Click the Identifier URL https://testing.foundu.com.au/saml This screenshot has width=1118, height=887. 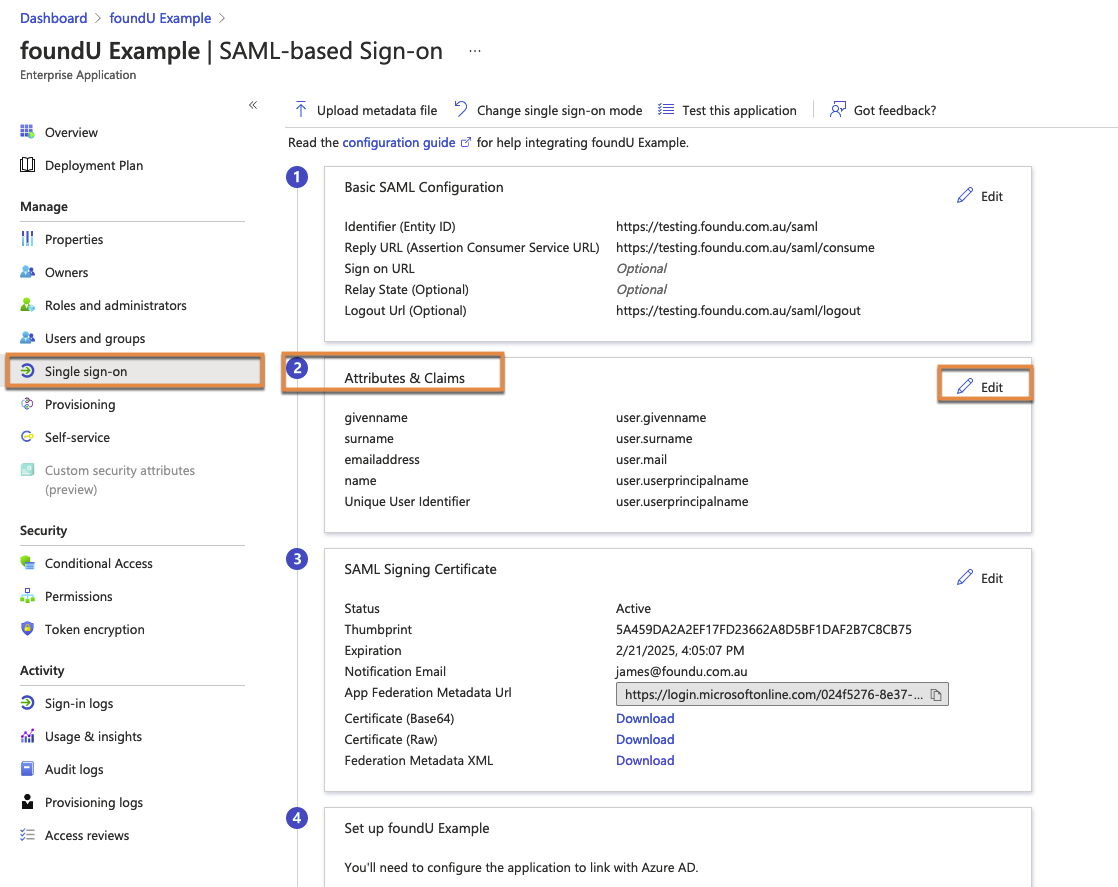pos(717,227)
